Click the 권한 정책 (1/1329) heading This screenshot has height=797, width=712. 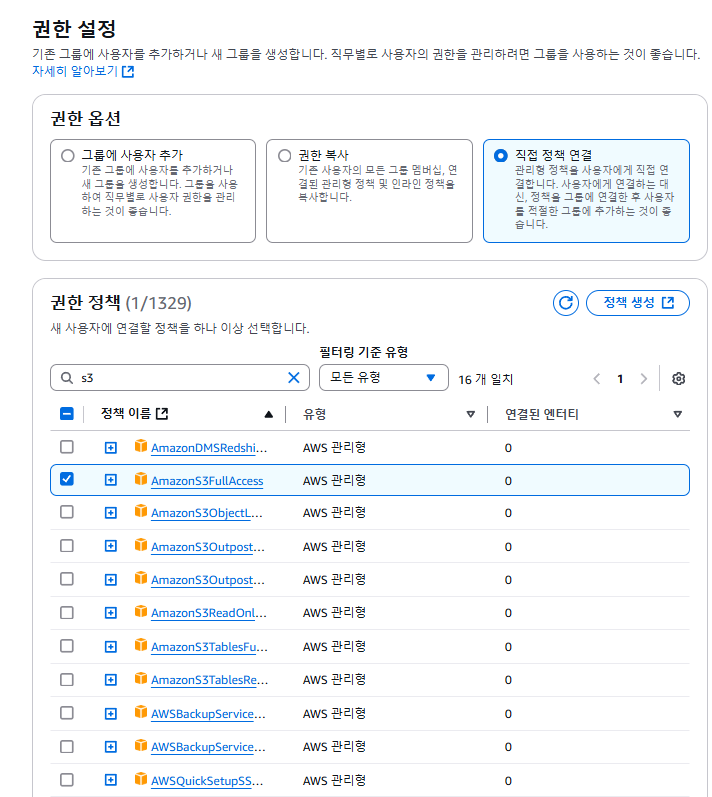pyautogui.click(x=121, y=303)
